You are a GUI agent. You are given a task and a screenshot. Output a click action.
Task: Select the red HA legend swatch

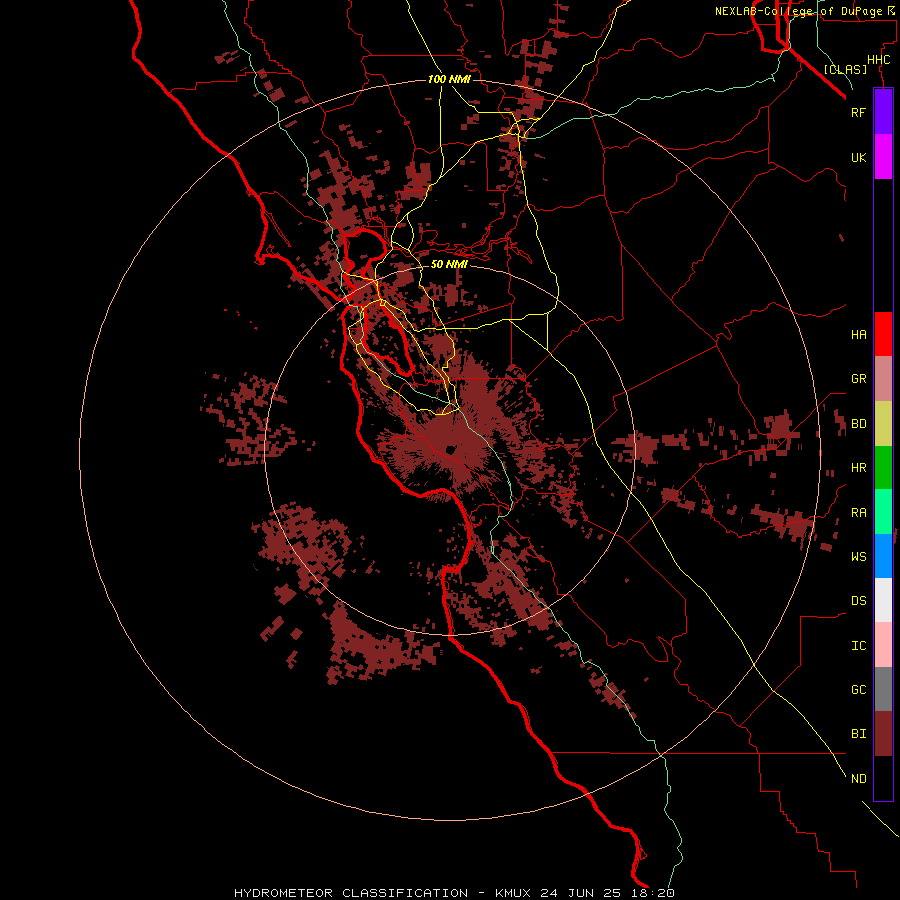point(883,334)
